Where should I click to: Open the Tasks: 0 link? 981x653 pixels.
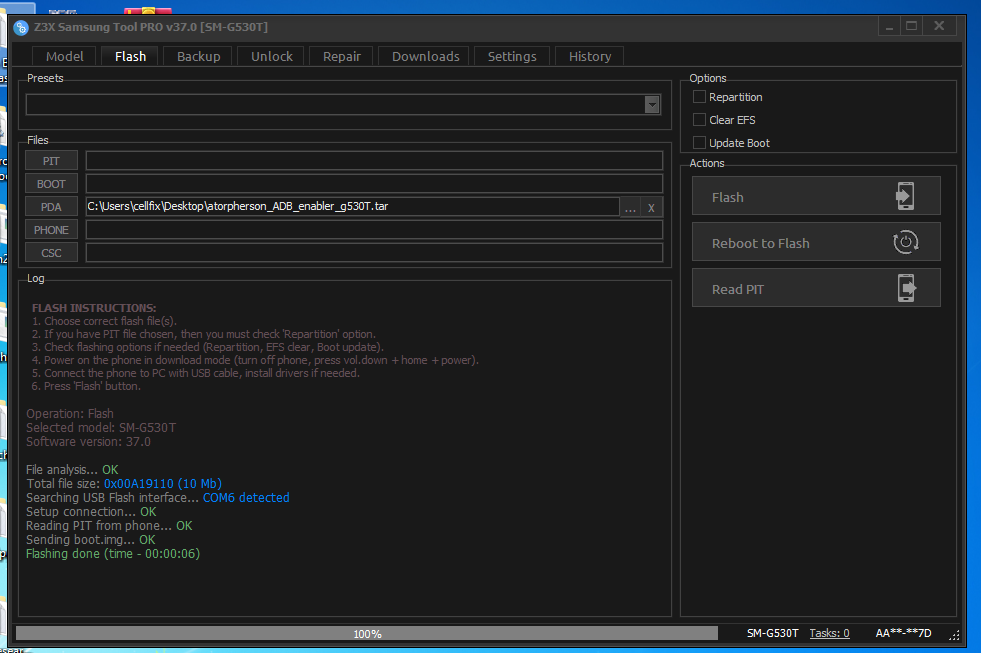tap(829, 633)
